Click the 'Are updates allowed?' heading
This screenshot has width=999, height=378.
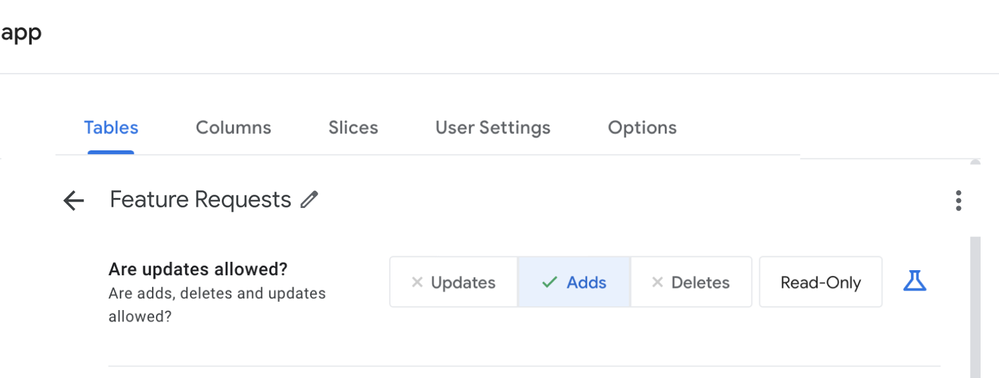(198, 269)
